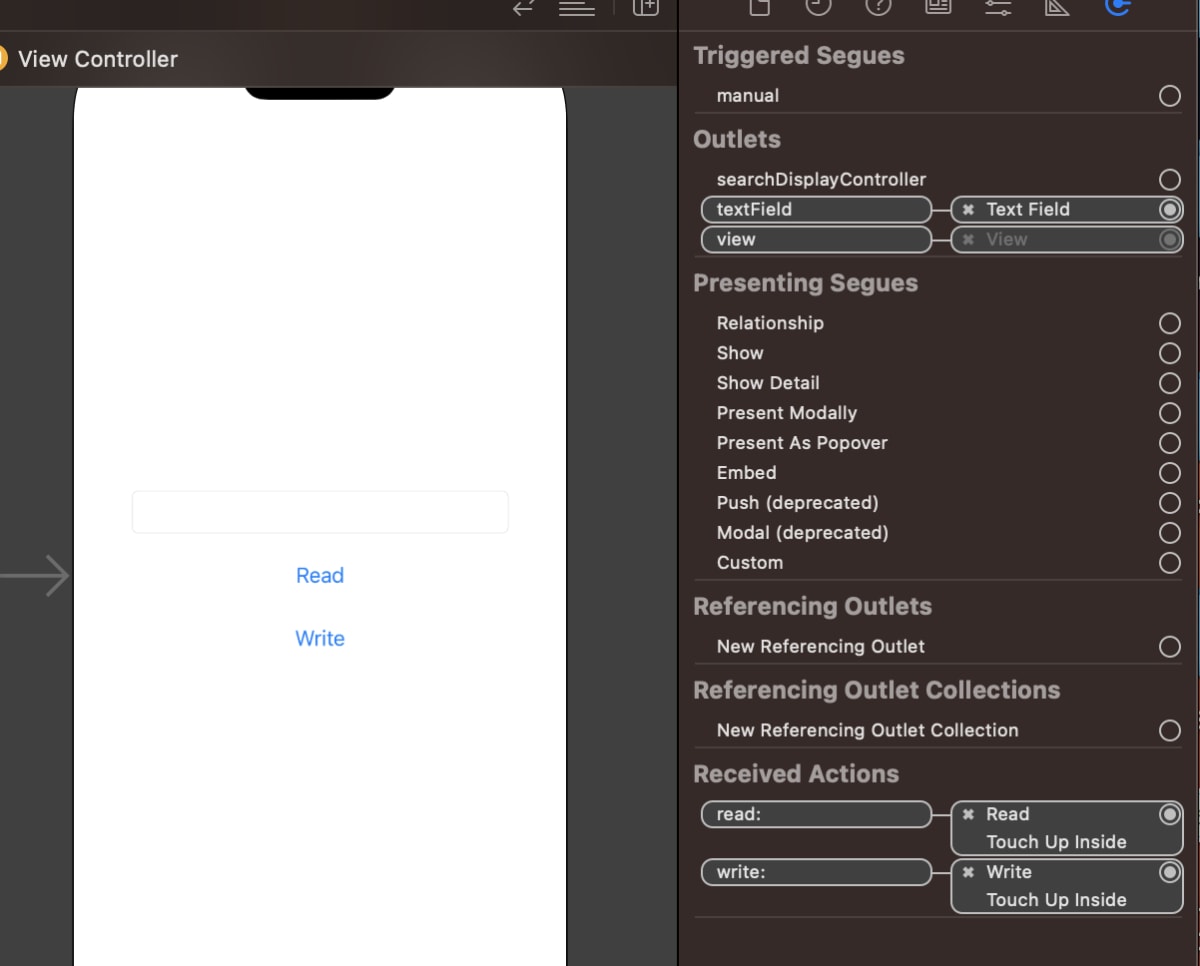Tap the Read button on canvas
This screenshot has height=966, width=1200.
320,576
